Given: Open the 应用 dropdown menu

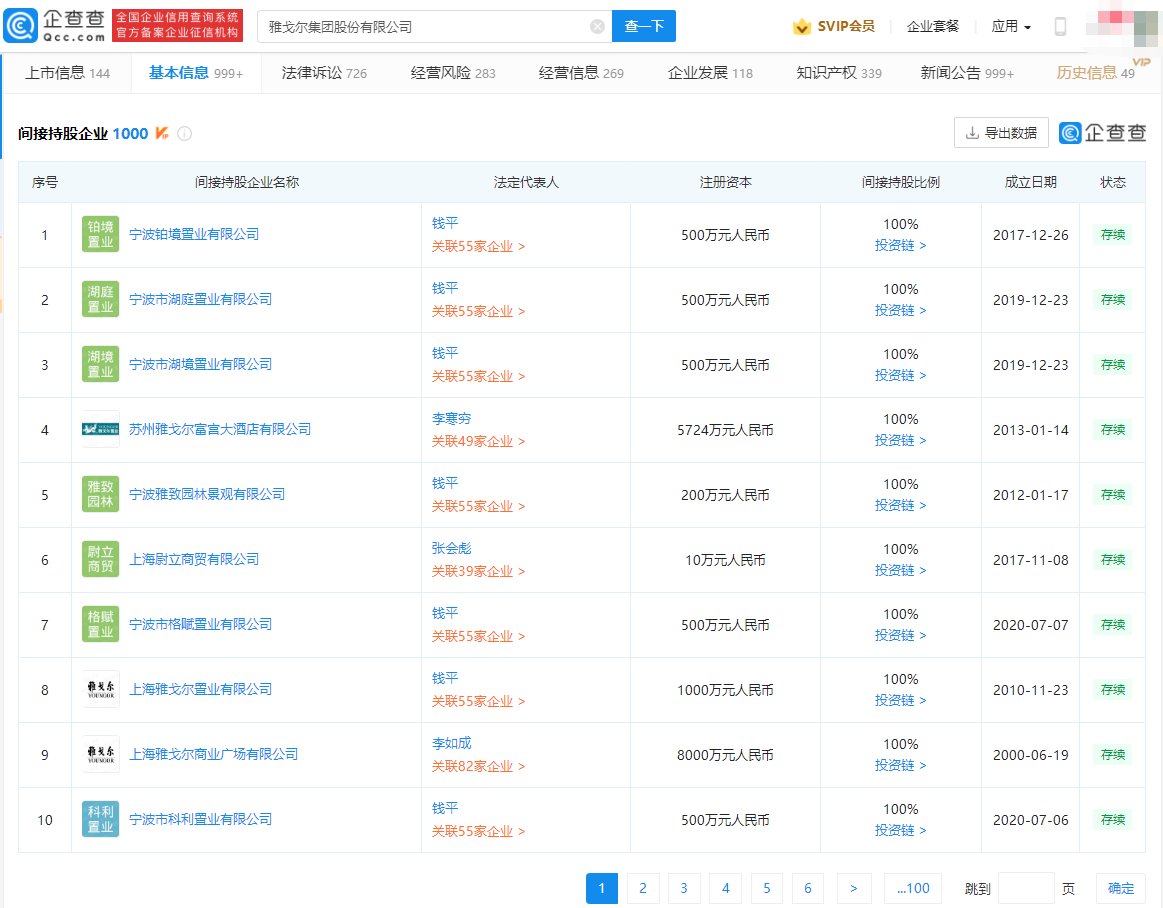Looking at the screenshot, I should 1010,26.
